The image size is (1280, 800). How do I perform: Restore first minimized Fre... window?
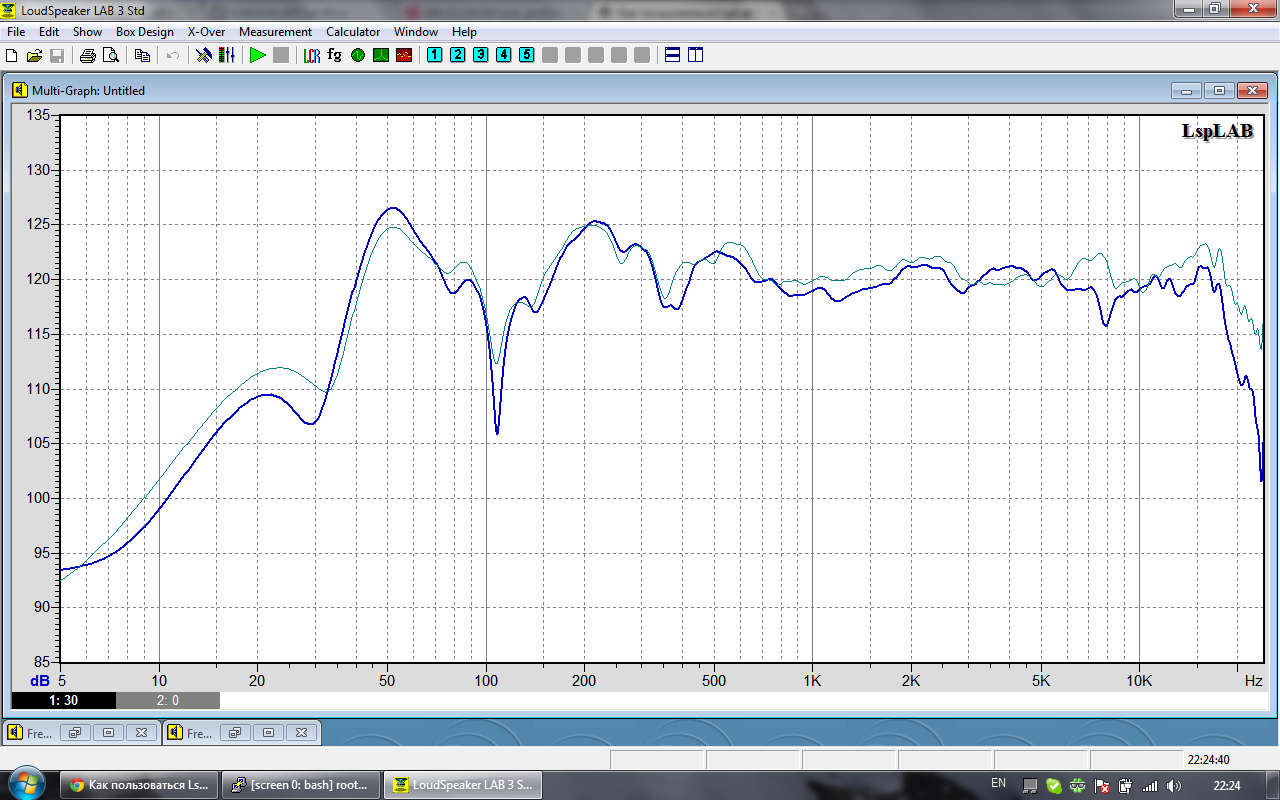[x=74, y=733]
